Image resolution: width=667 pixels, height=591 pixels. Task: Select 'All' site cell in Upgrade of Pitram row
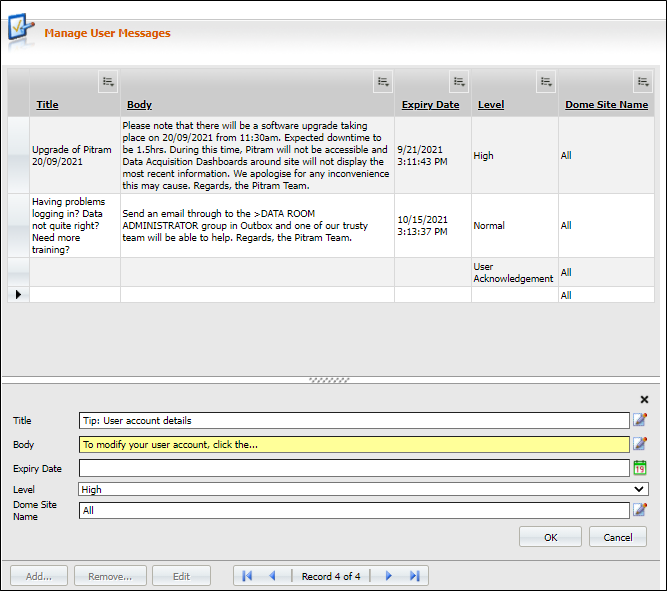[x=606, y=155]
